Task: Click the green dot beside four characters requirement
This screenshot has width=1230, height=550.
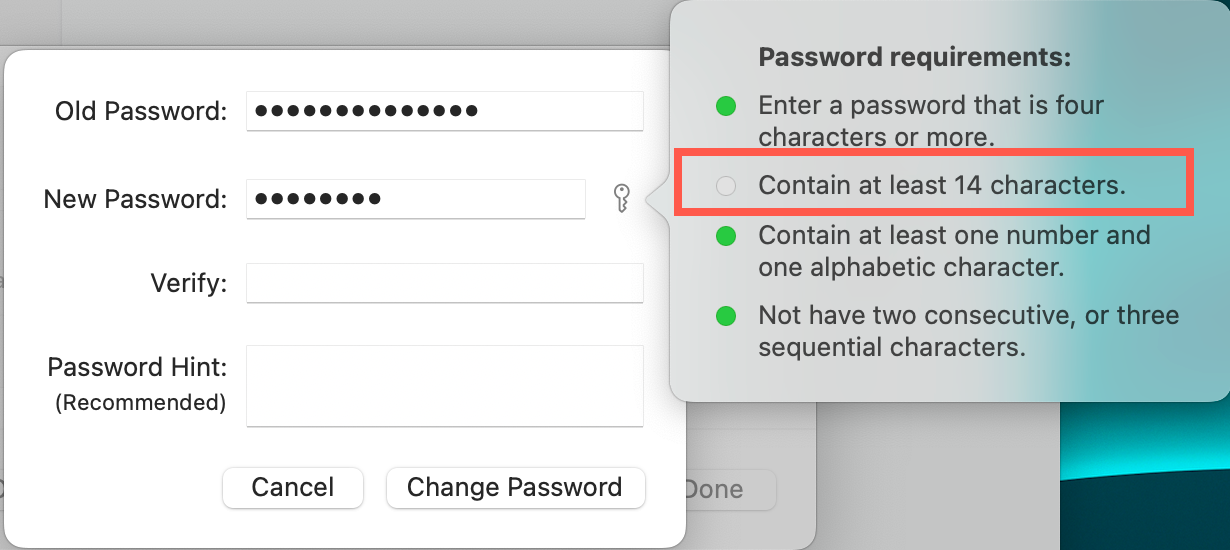Action: [x=727, y=106]
